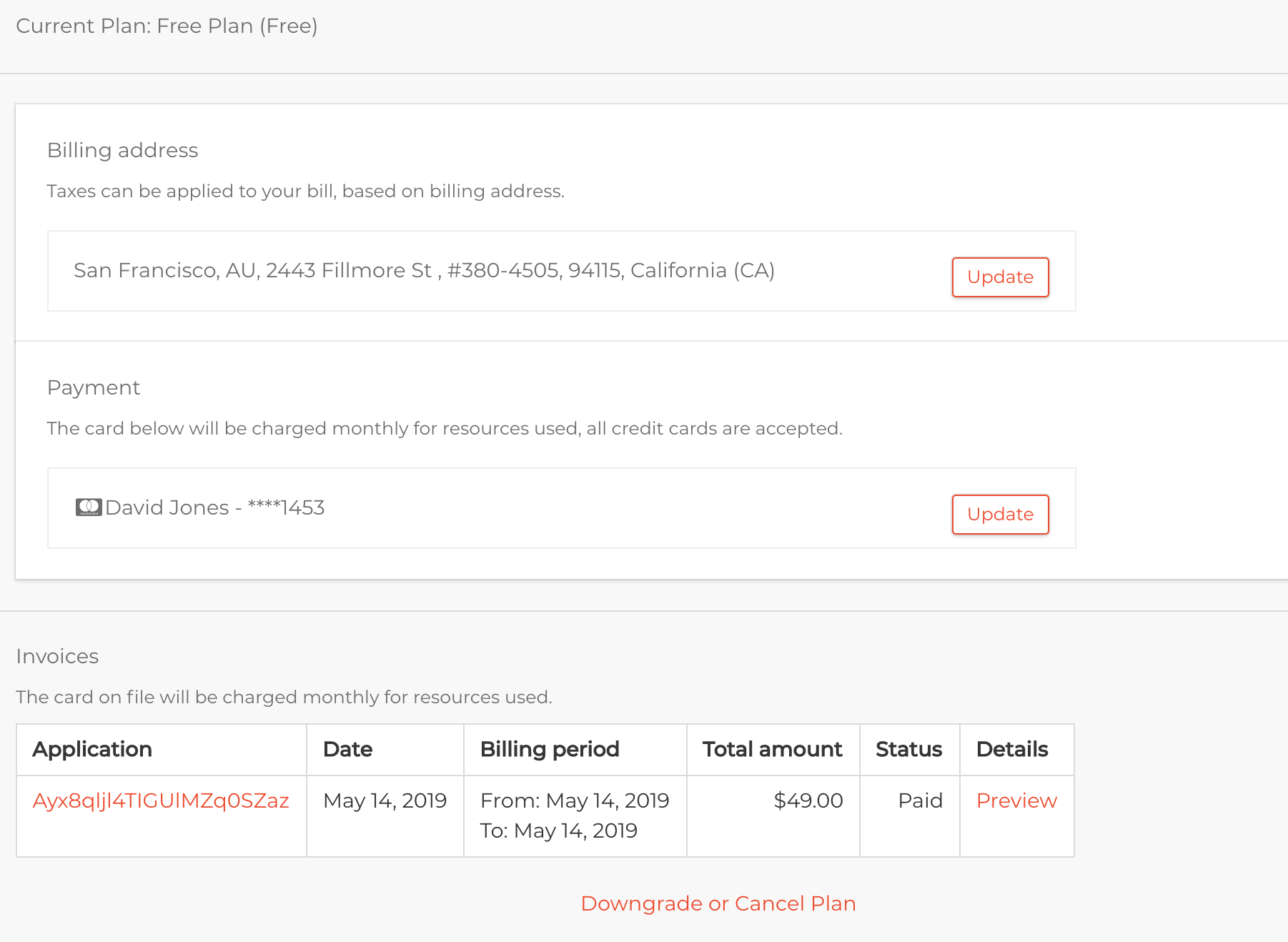Click the Mastercard icon beside David Jones

point(89,507)
